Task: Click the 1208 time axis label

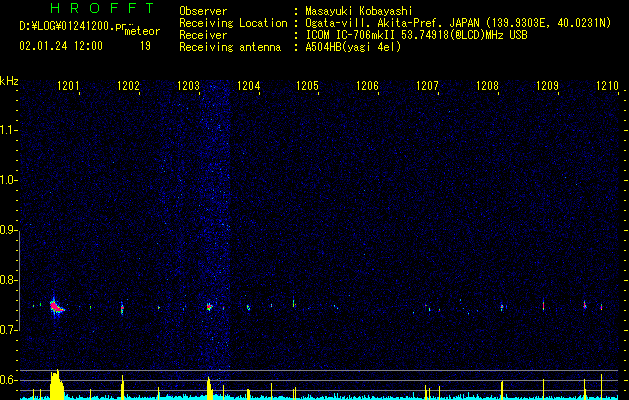Action: (x=487, y=85)
